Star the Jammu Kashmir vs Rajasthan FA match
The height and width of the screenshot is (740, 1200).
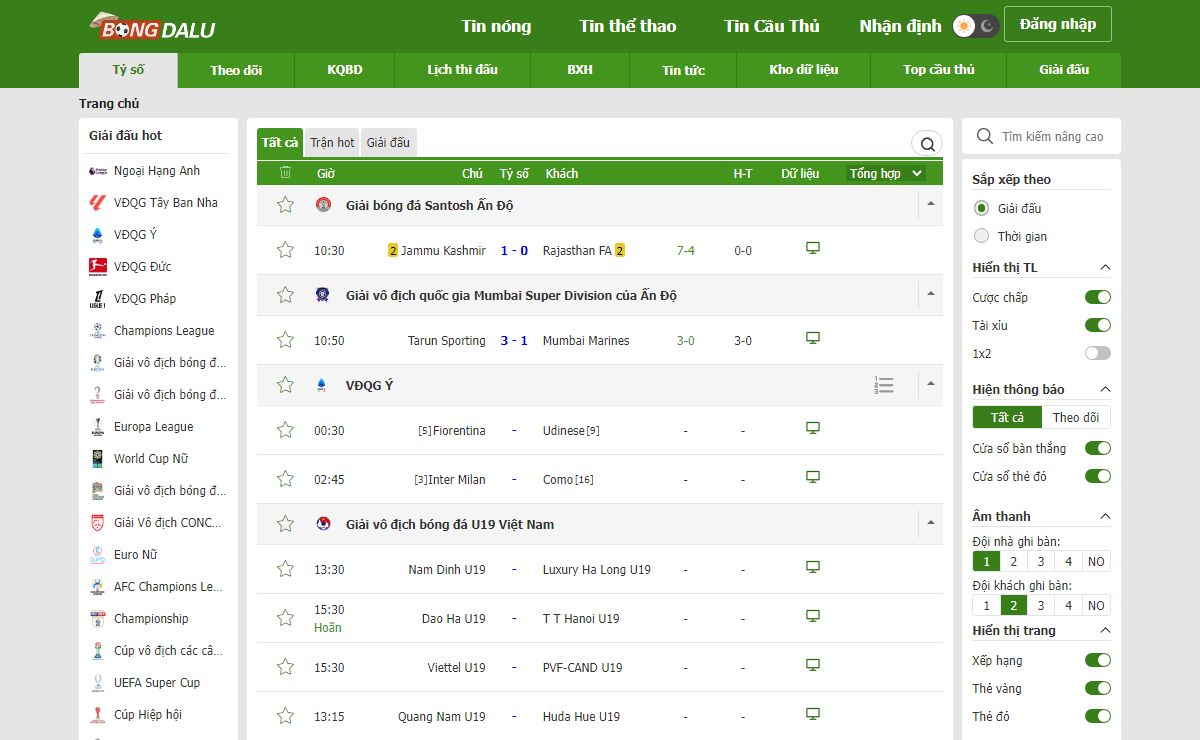click(x=285, y=250)
